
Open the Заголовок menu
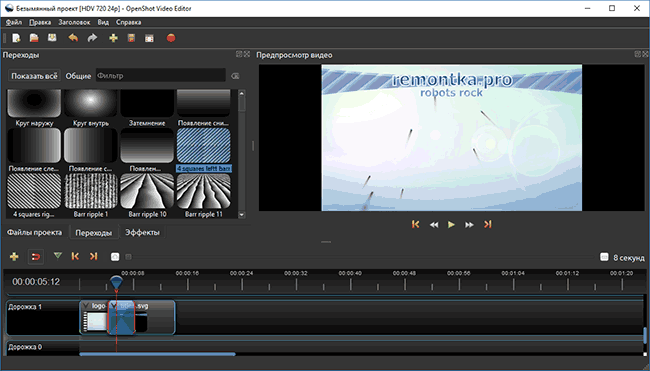point(74,22)
